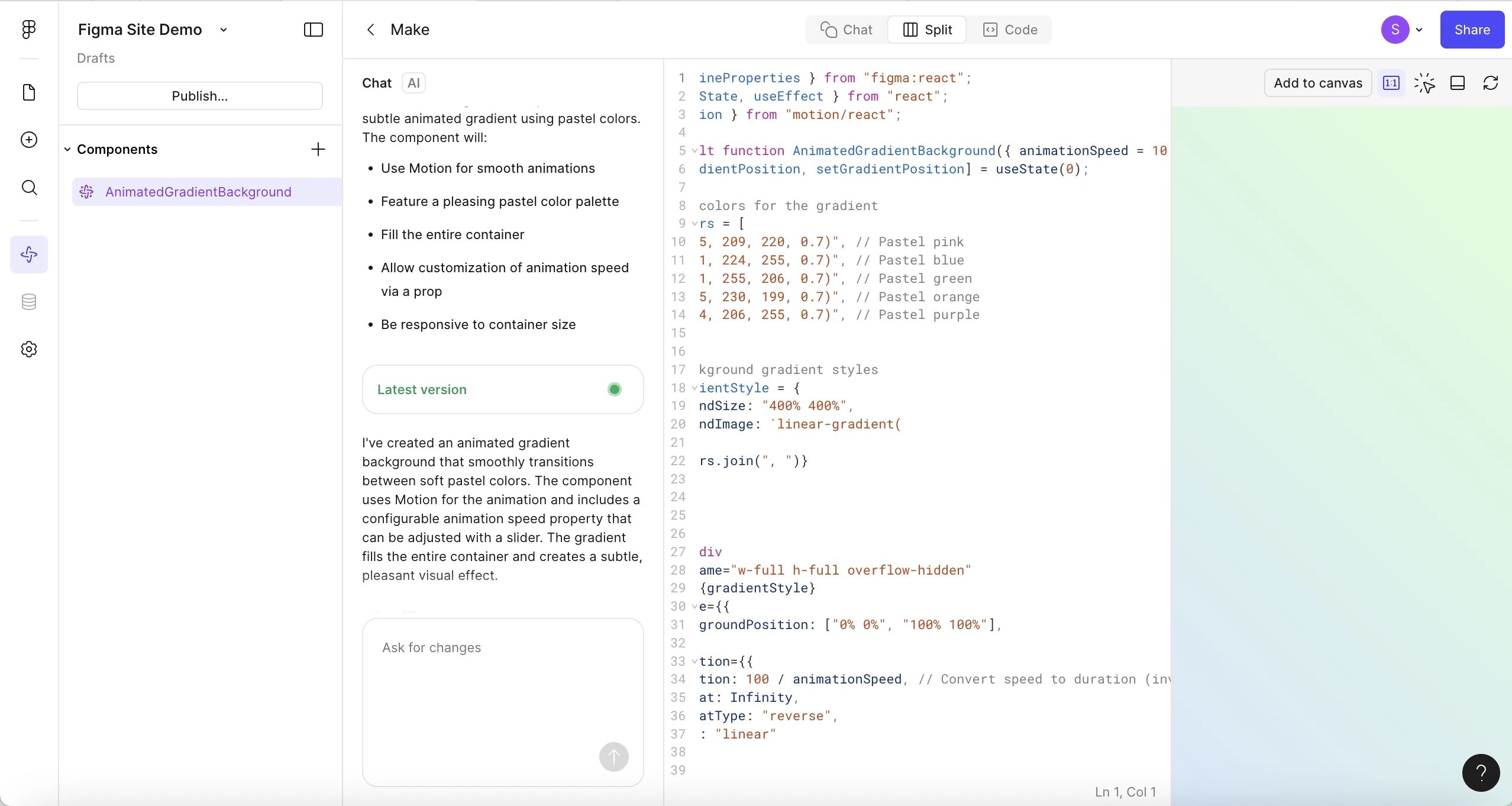Collapse the Components section

(67, 149)
